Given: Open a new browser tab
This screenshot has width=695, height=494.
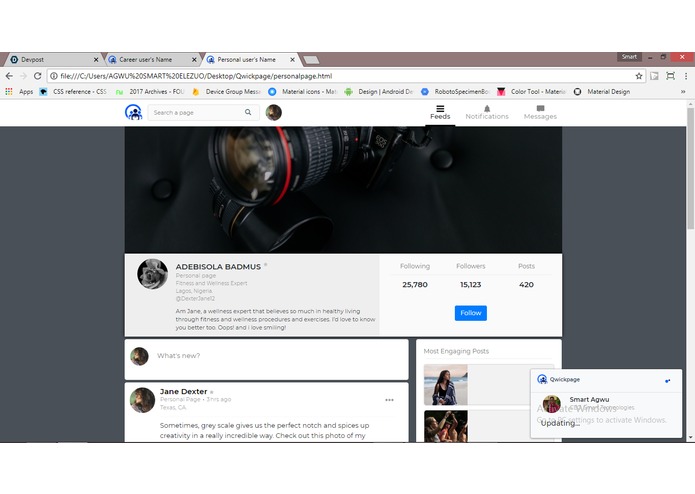Looking at the screenshot, I should tap(311, 60).
